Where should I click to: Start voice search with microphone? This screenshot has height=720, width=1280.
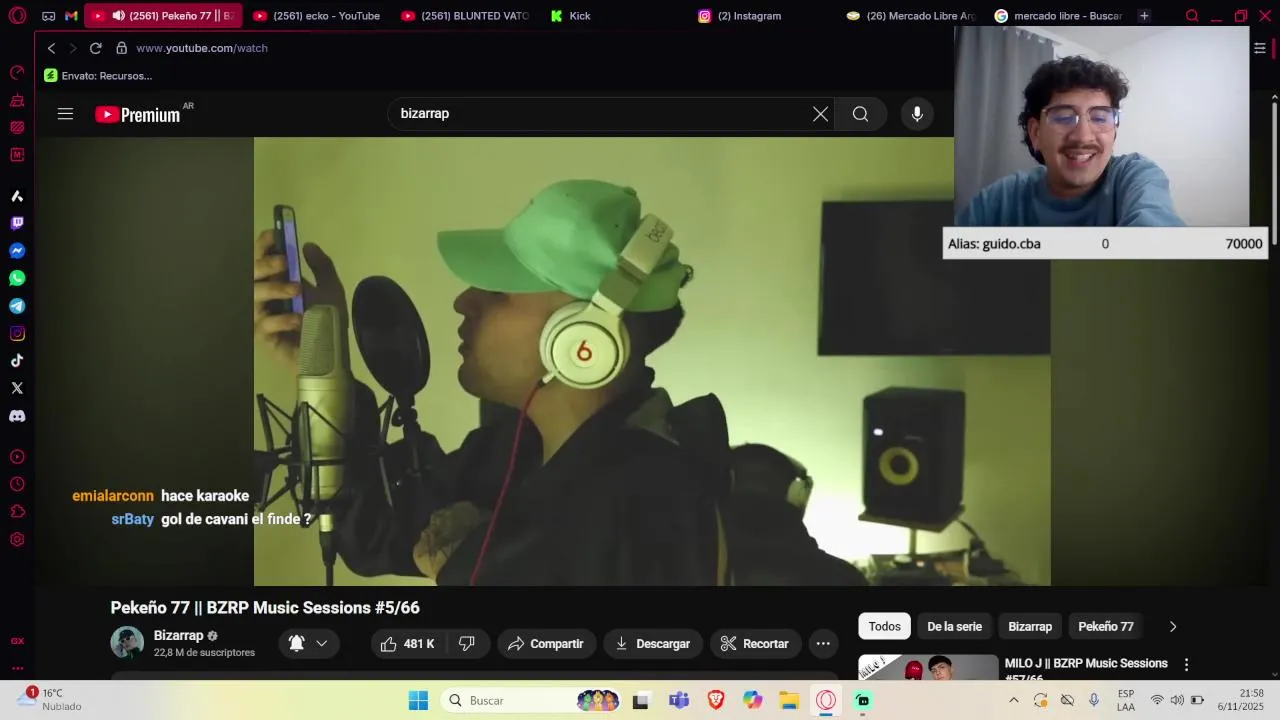coord(917,114)
